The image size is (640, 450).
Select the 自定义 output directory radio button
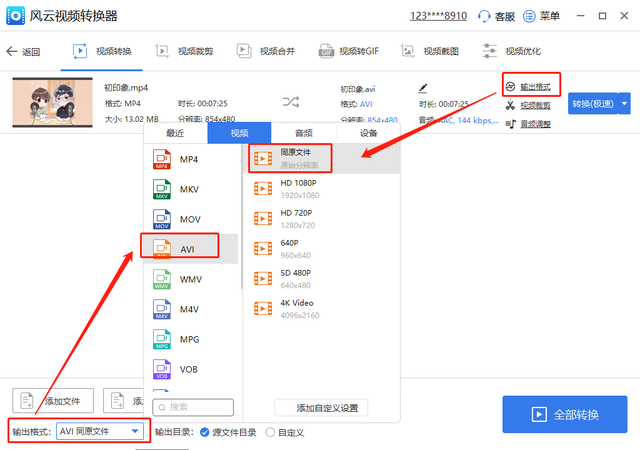[271, 432]
